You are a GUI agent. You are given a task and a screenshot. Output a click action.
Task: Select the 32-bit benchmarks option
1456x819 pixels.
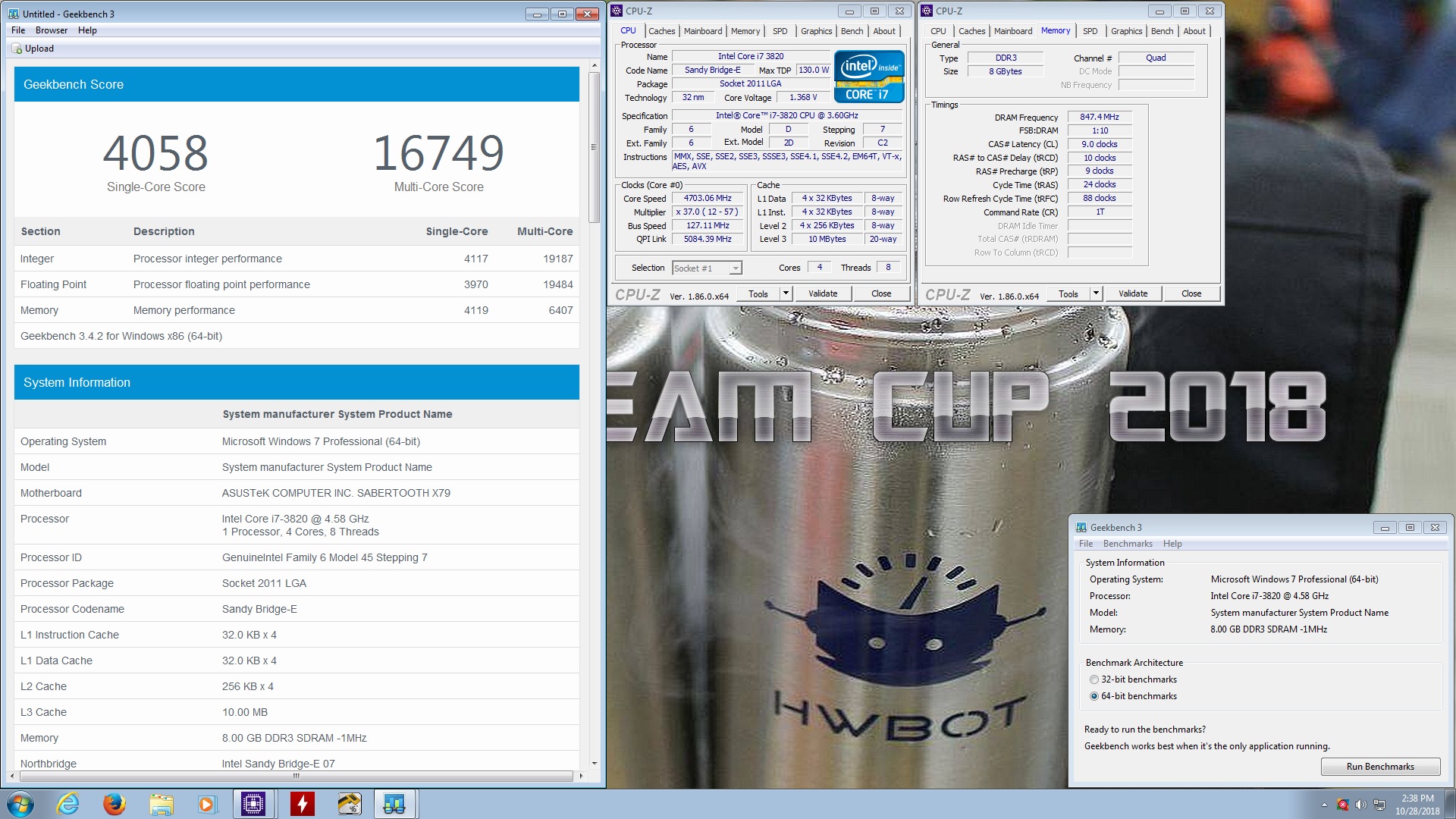click(x=1133, y=679)
